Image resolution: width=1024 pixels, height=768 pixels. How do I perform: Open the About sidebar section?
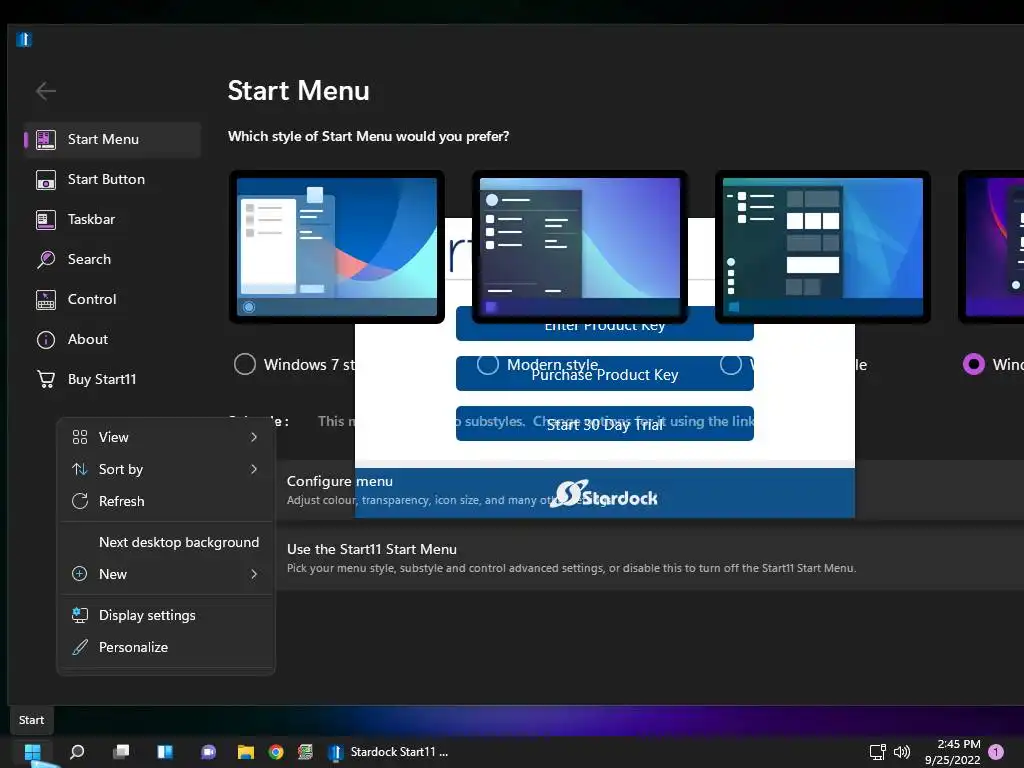pos(112,339)
